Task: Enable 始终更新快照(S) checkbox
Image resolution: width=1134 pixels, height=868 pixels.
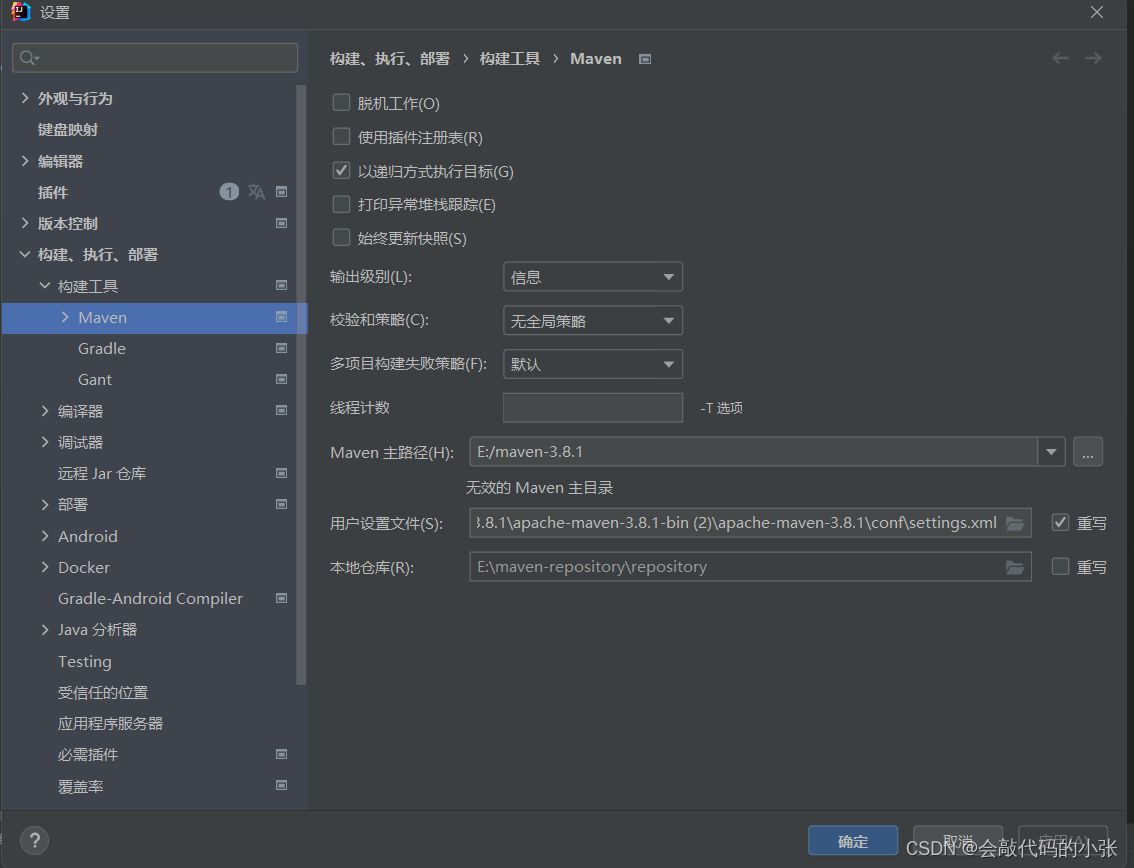Action: [341, 238]
